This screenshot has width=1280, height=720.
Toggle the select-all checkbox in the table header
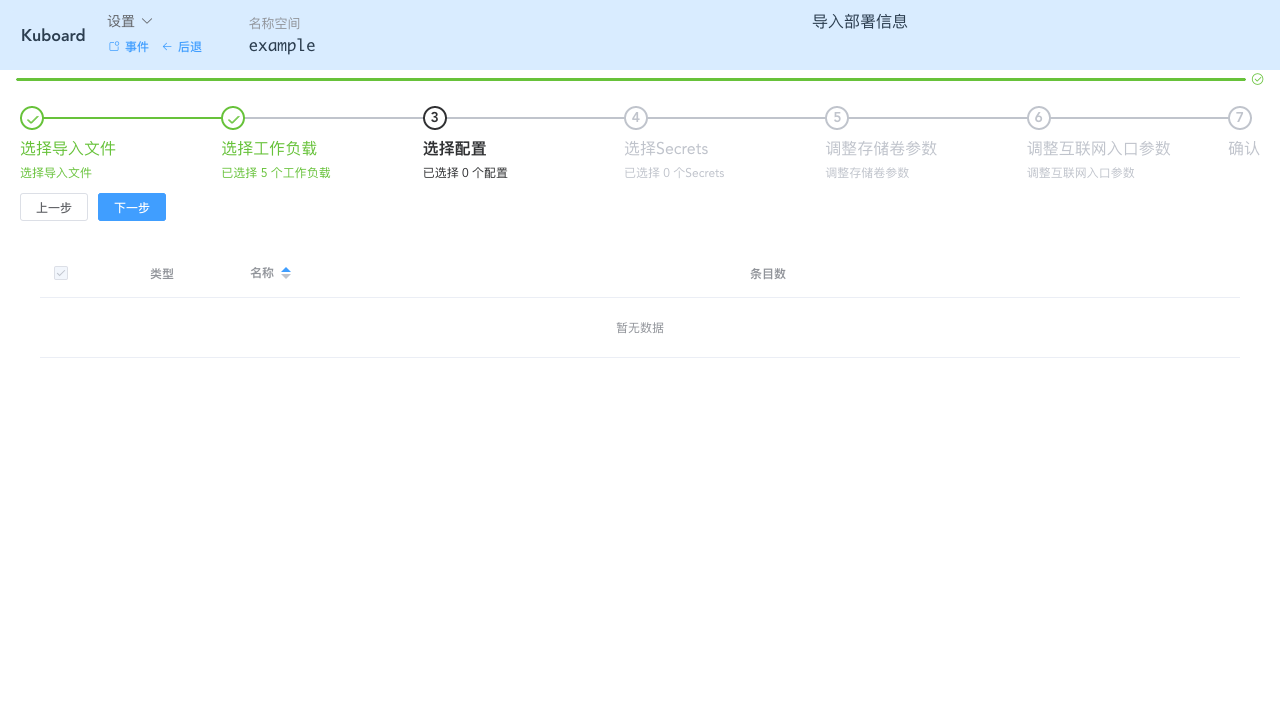pos(61,273)
